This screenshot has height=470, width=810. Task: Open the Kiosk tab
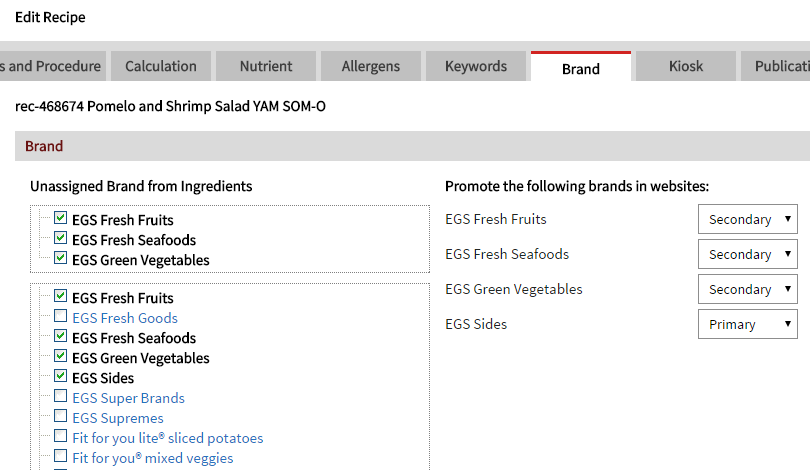pos(685,66)
